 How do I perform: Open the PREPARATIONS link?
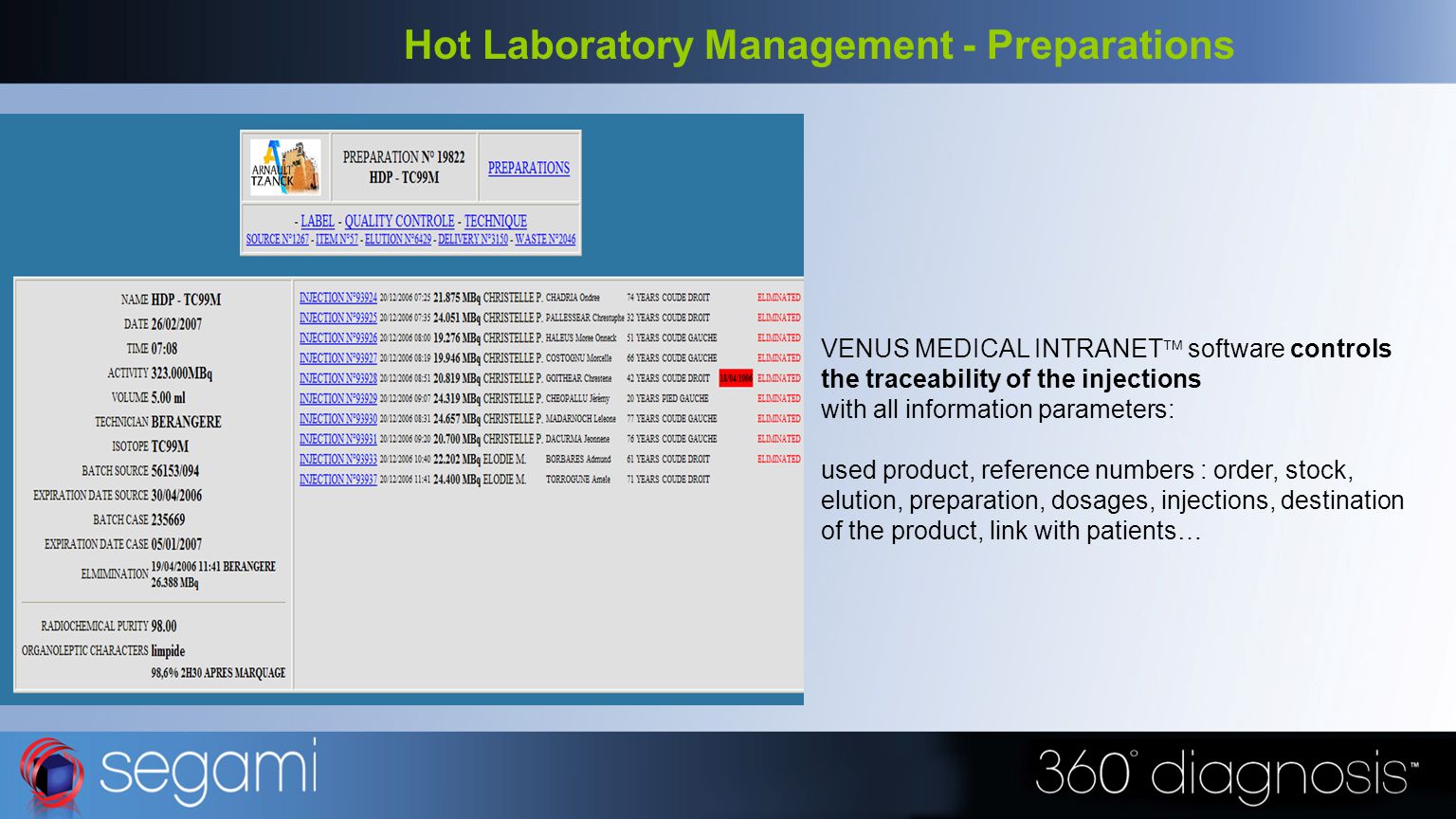point(529,168)
